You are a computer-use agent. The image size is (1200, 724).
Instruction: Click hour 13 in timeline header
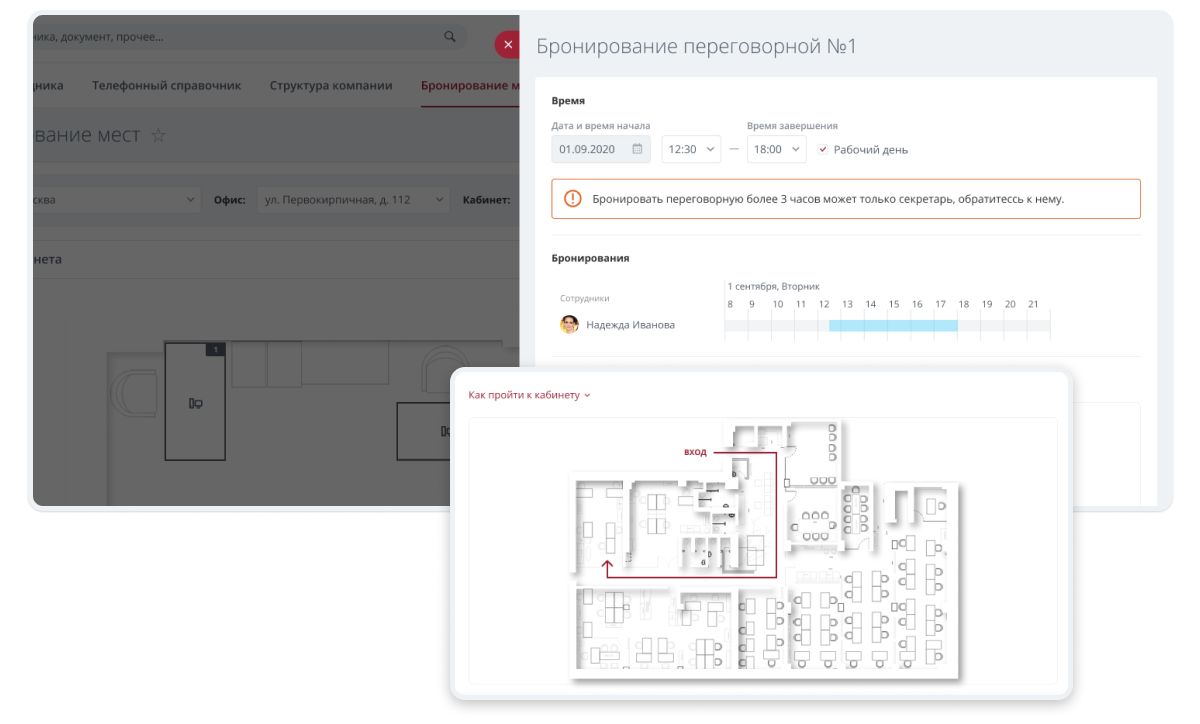point(847,304)
